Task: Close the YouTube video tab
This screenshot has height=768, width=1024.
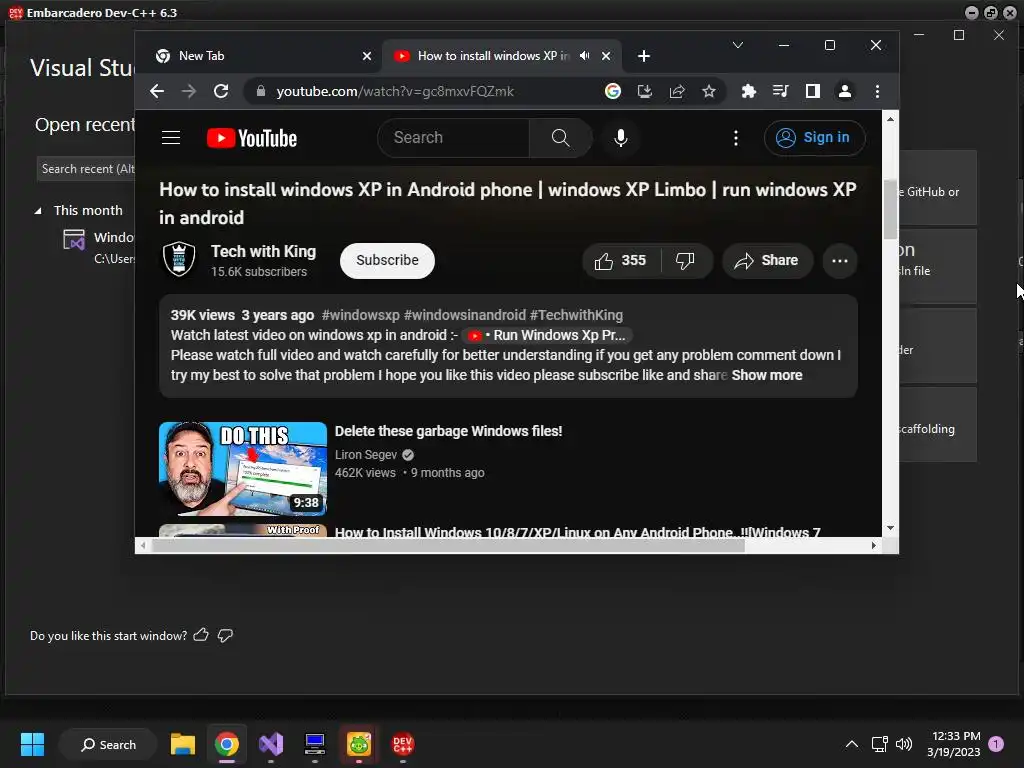Action: pos(606,56)
